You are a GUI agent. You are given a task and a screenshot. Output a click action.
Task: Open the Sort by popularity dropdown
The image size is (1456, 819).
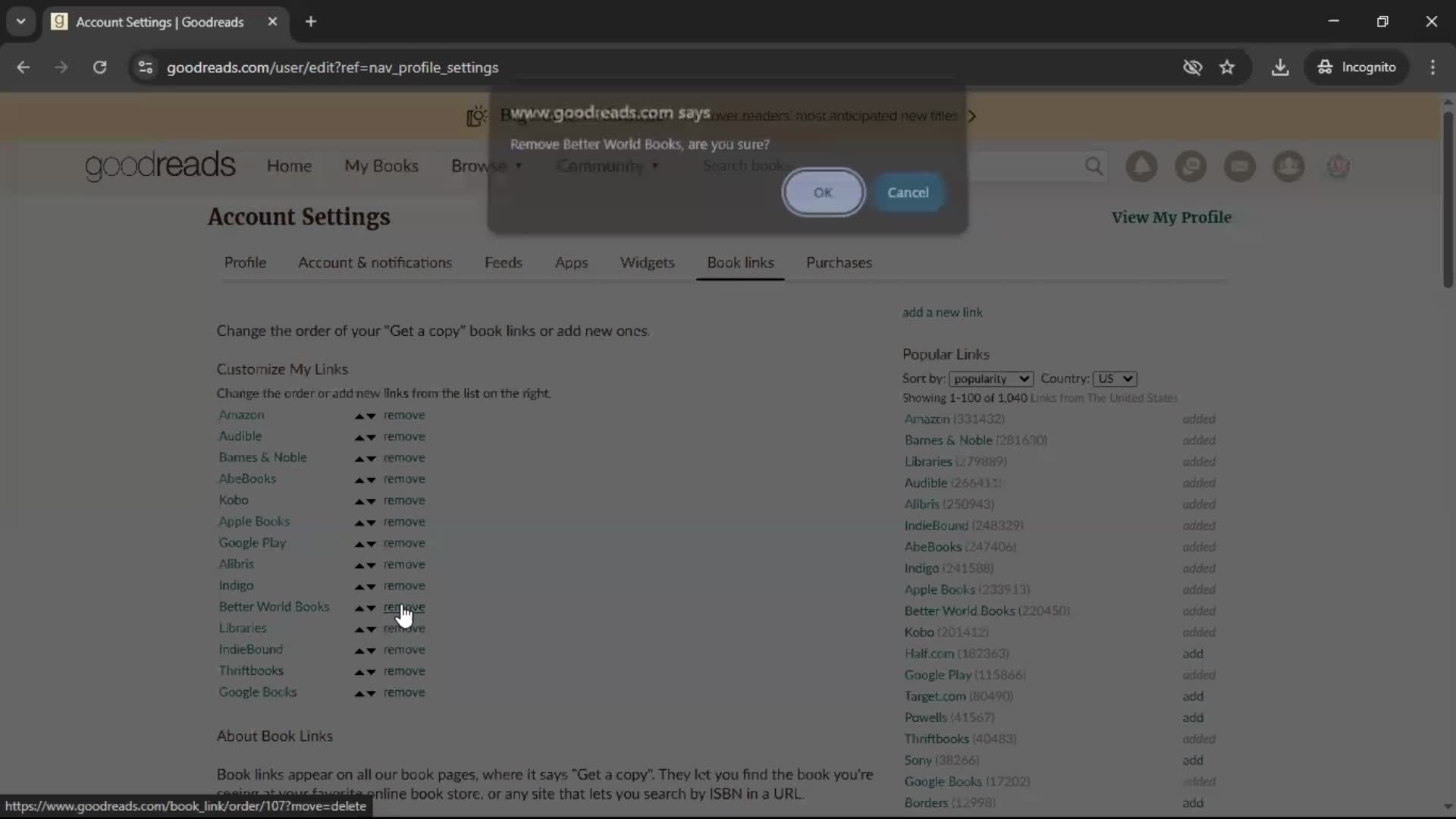(991, 378)
